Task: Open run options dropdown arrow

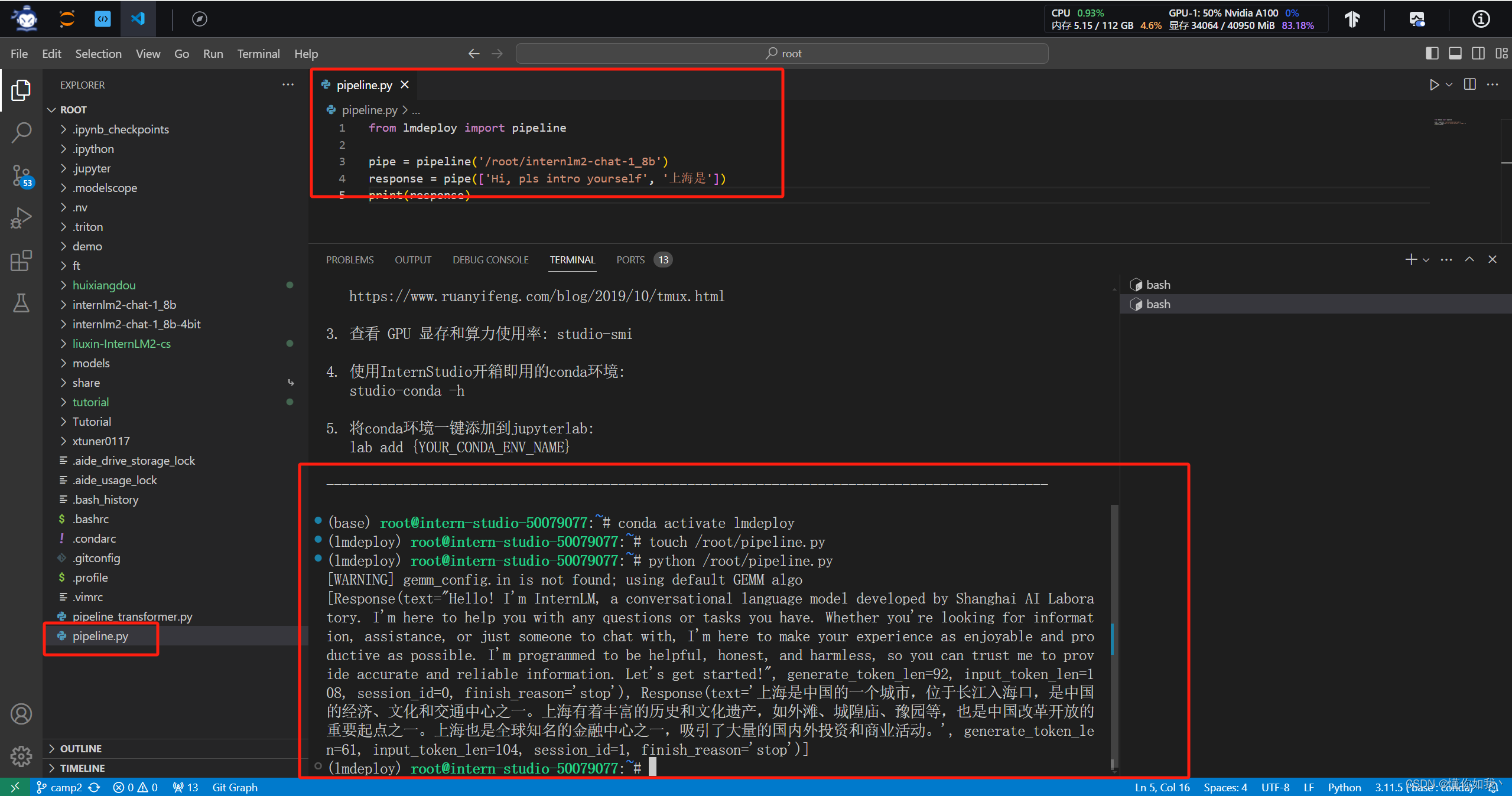Action: [x=1449, y=85]
